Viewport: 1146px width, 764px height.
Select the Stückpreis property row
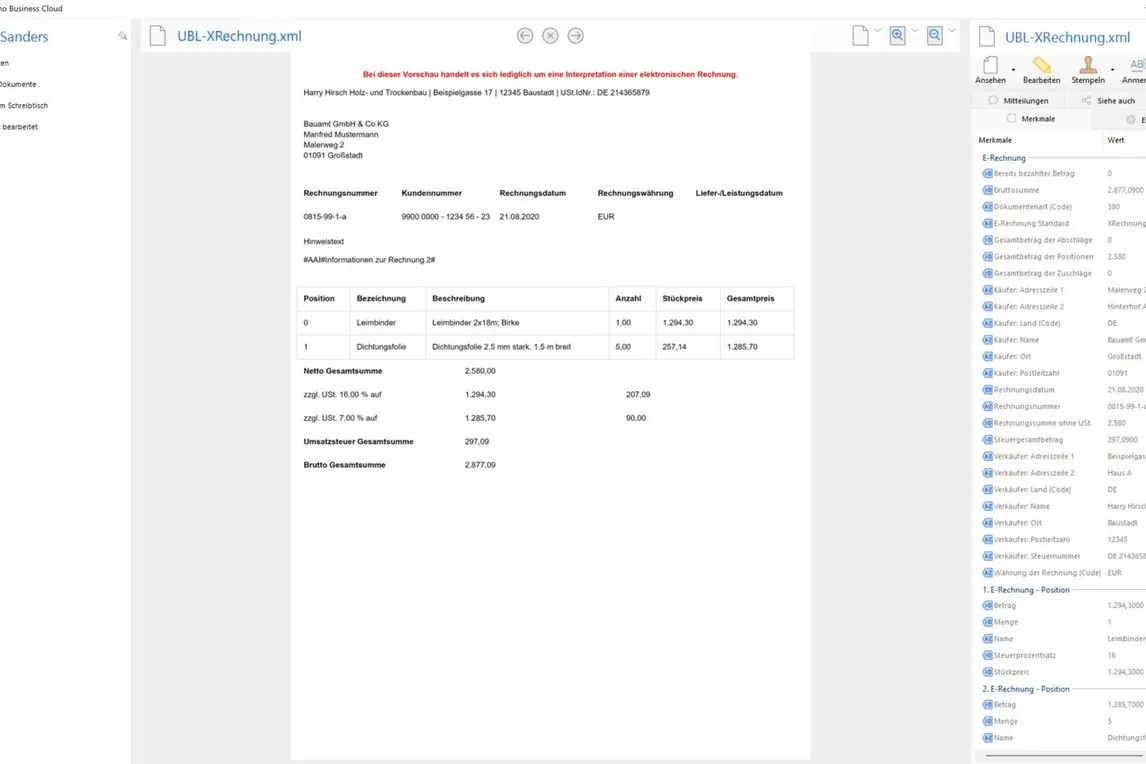[1063, 672]
